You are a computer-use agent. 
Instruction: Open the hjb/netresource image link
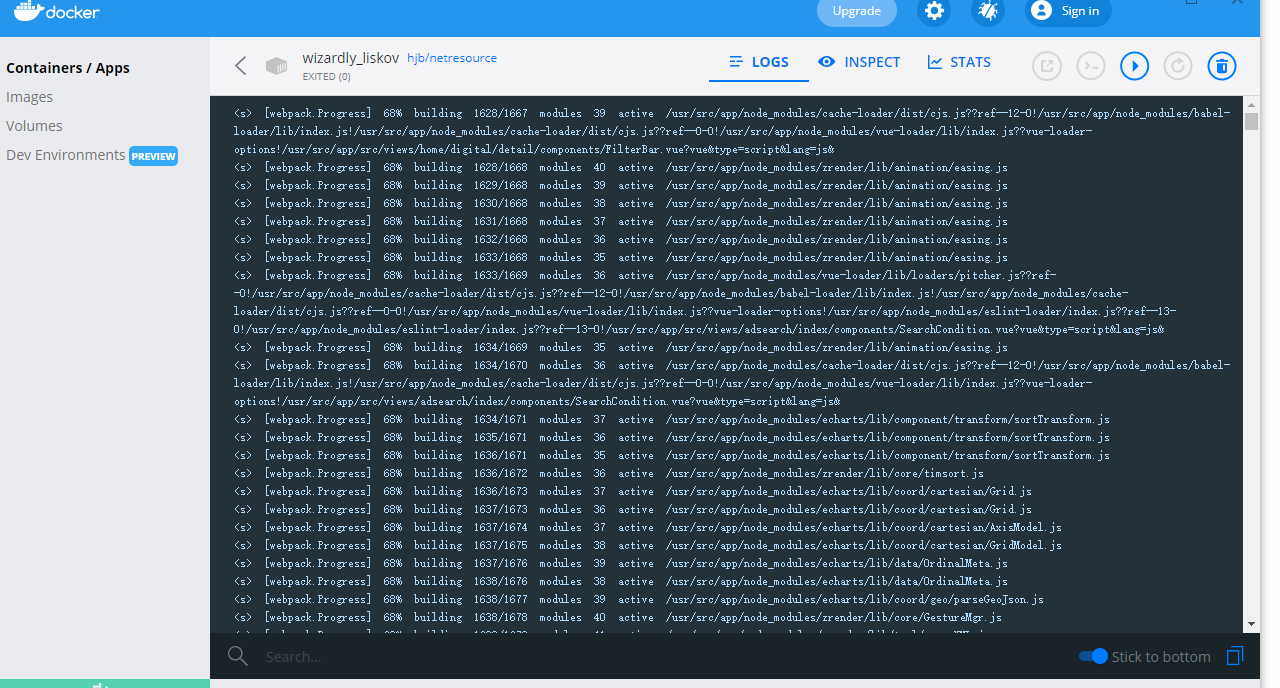click(452, 58)
